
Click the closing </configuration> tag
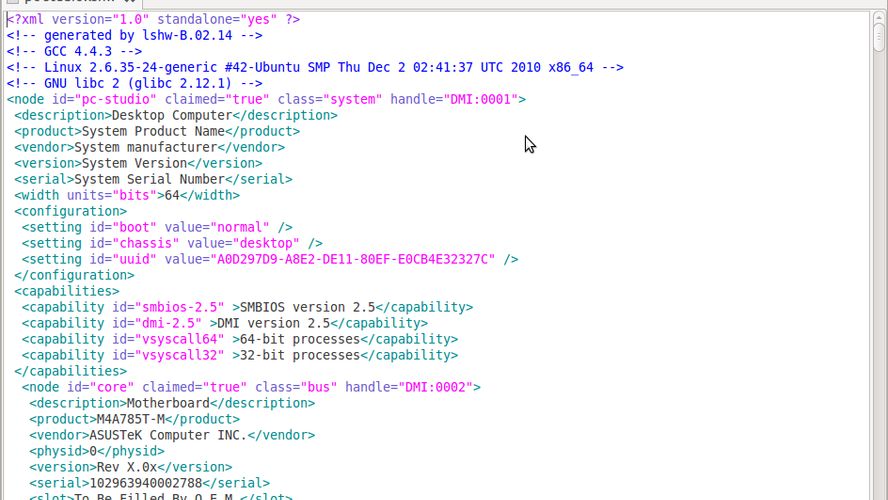pyautogui.click(x=74, y=275)
